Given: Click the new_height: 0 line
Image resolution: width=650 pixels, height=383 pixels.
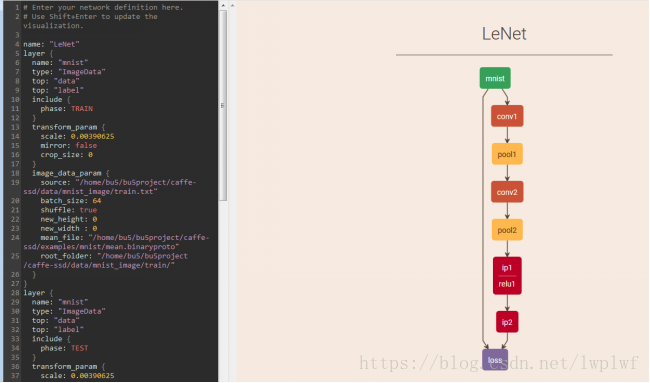Looking at the screenshot, I should coord(68,219).
